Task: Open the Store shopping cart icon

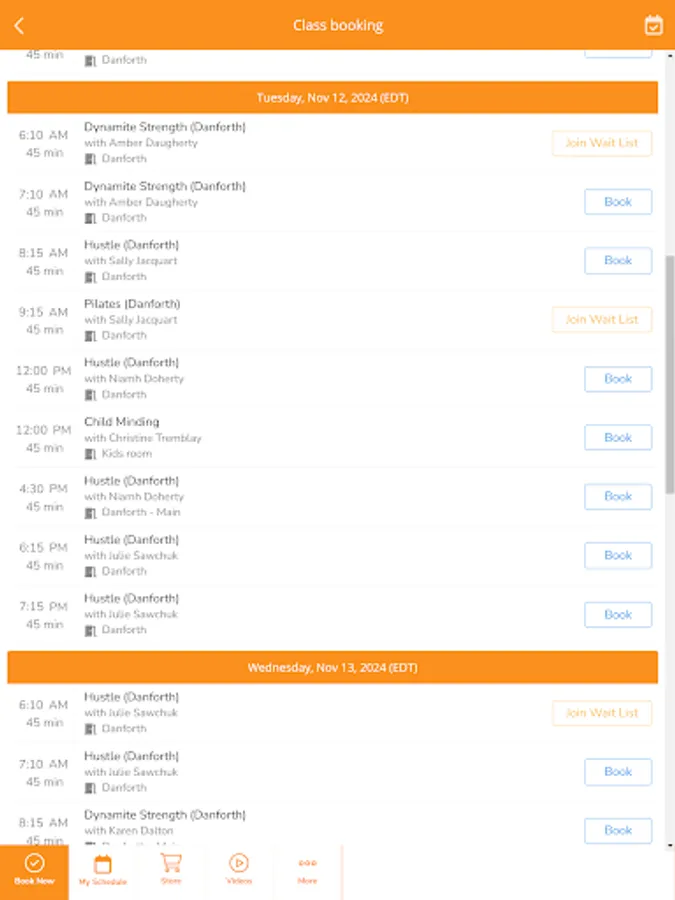Action: click(x=171, y=862)
